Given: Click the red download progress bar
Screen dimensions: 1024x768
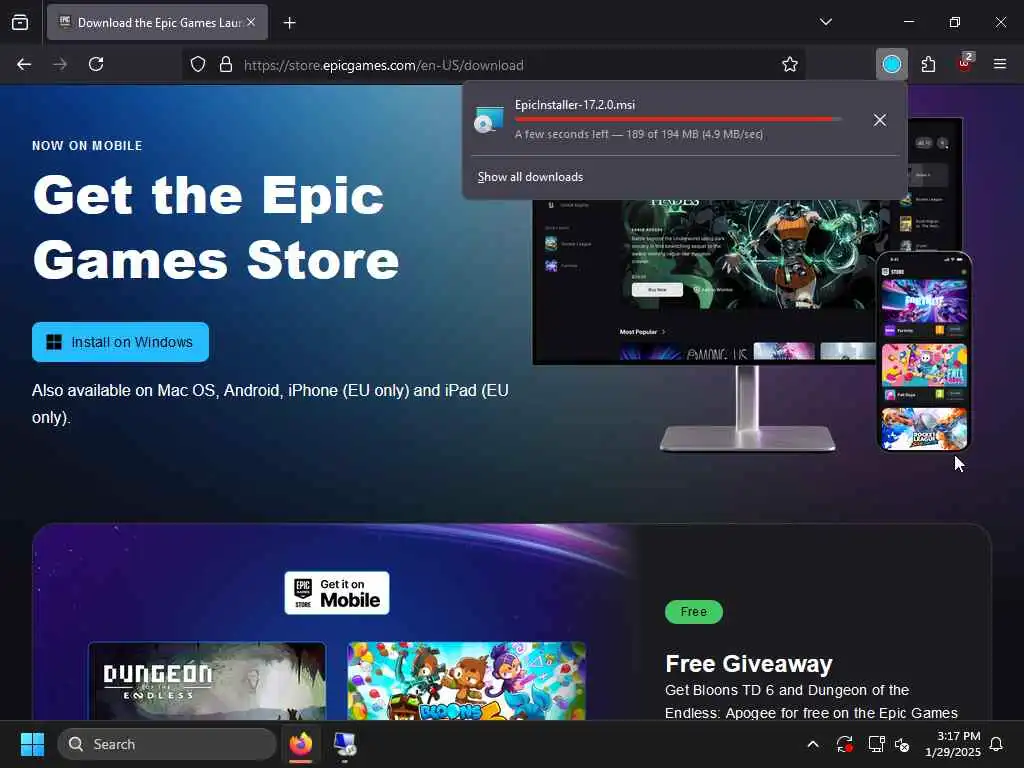Looking at the screenshot, I should click(677, 120).
